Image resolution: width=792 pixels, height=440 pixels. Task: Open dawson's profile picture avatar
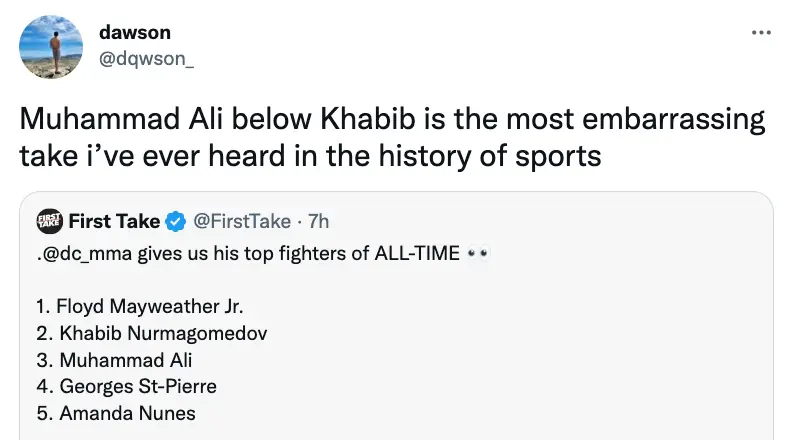point(53,46)
